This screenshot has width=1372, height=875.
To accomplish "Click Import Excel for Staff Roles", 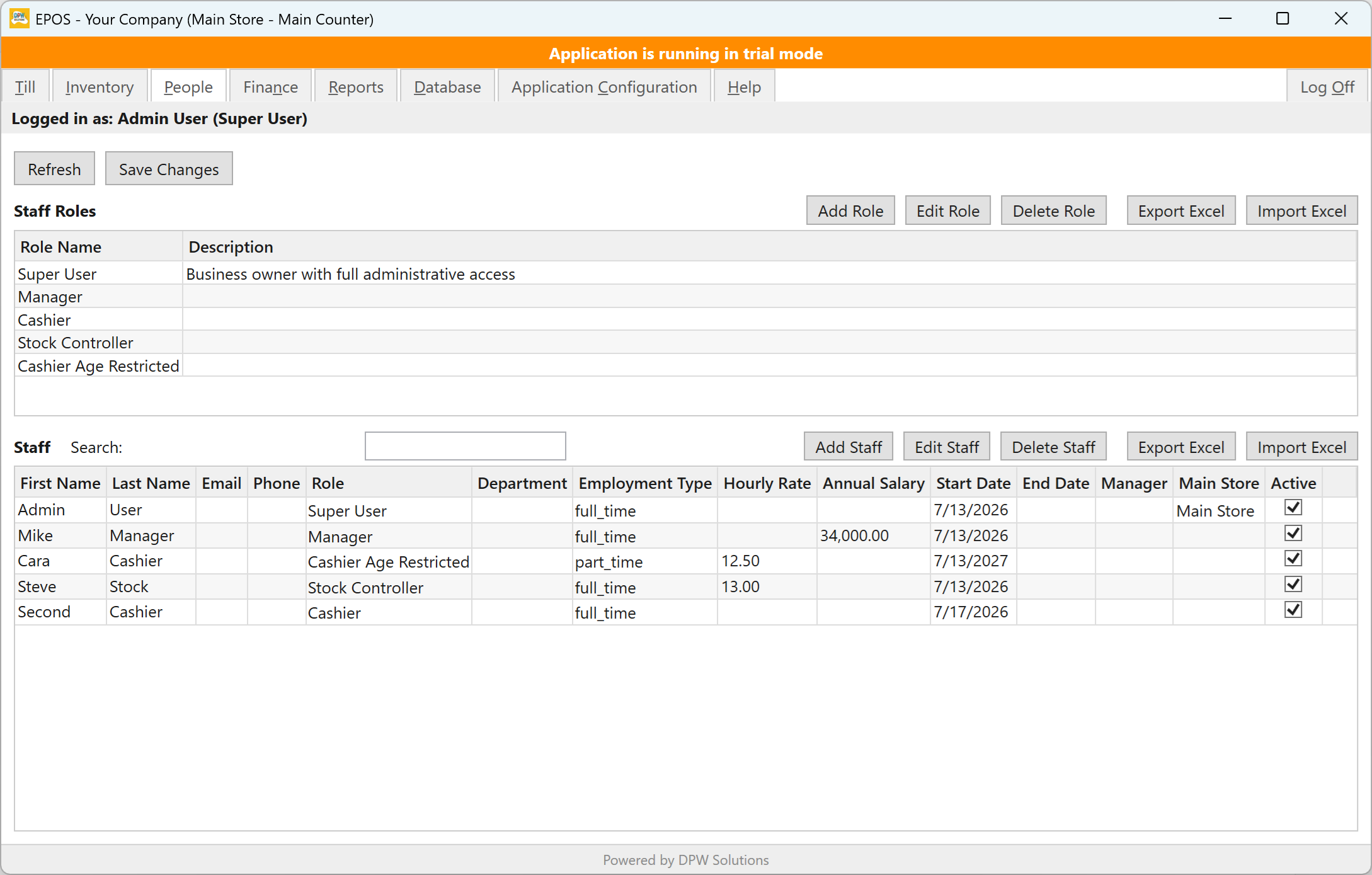I will [1301, 210].
